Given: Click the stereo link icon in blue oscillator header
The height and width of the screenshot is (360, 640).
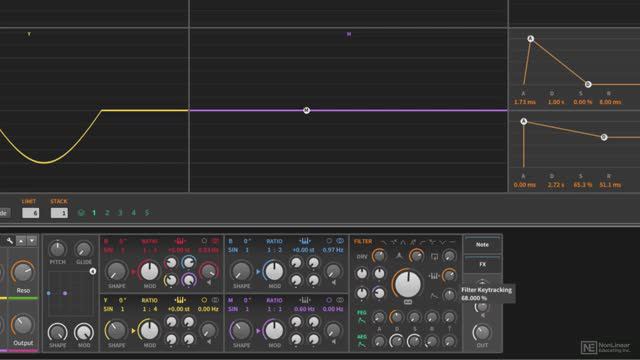Looking at the screenshot, I should pos(340,241).
